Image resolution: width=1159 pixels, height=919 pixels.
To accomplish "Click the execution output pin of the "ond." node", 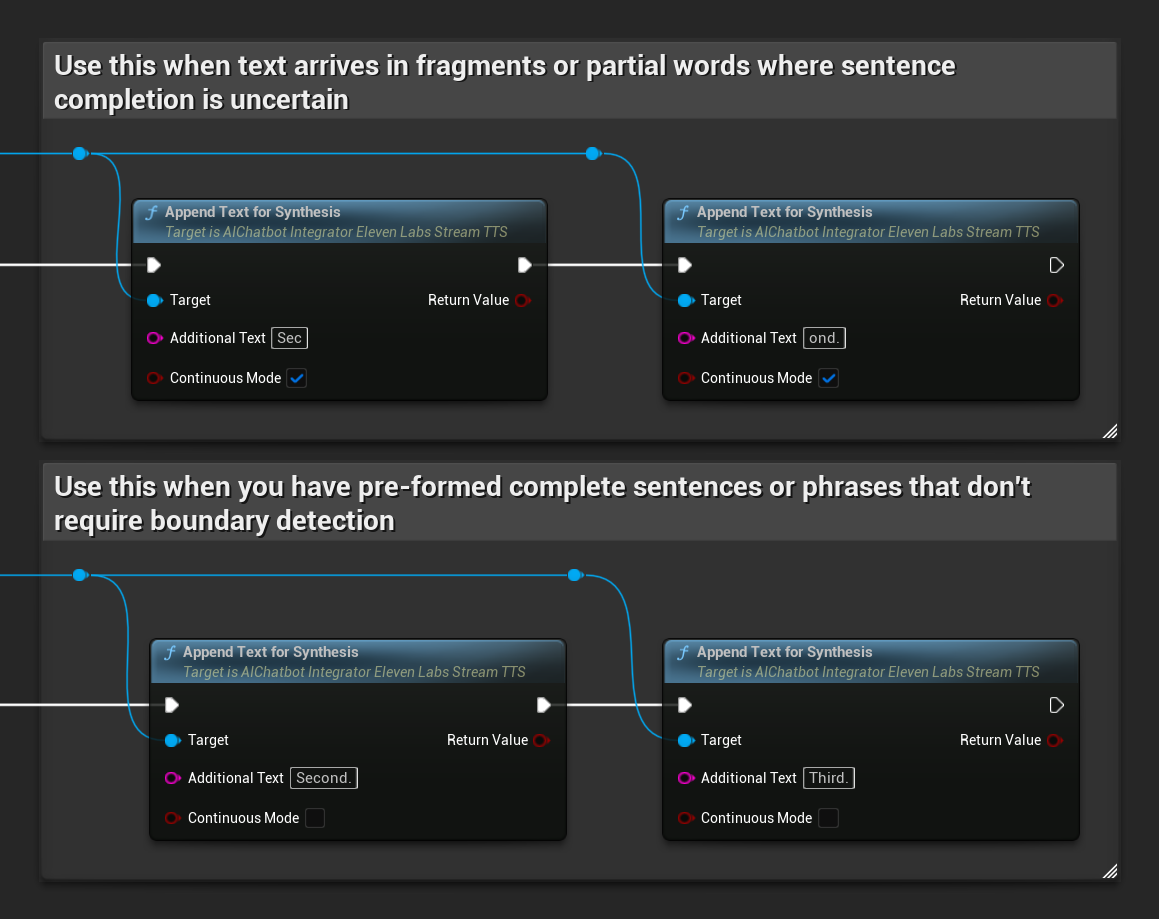I will click(1057, 265).
